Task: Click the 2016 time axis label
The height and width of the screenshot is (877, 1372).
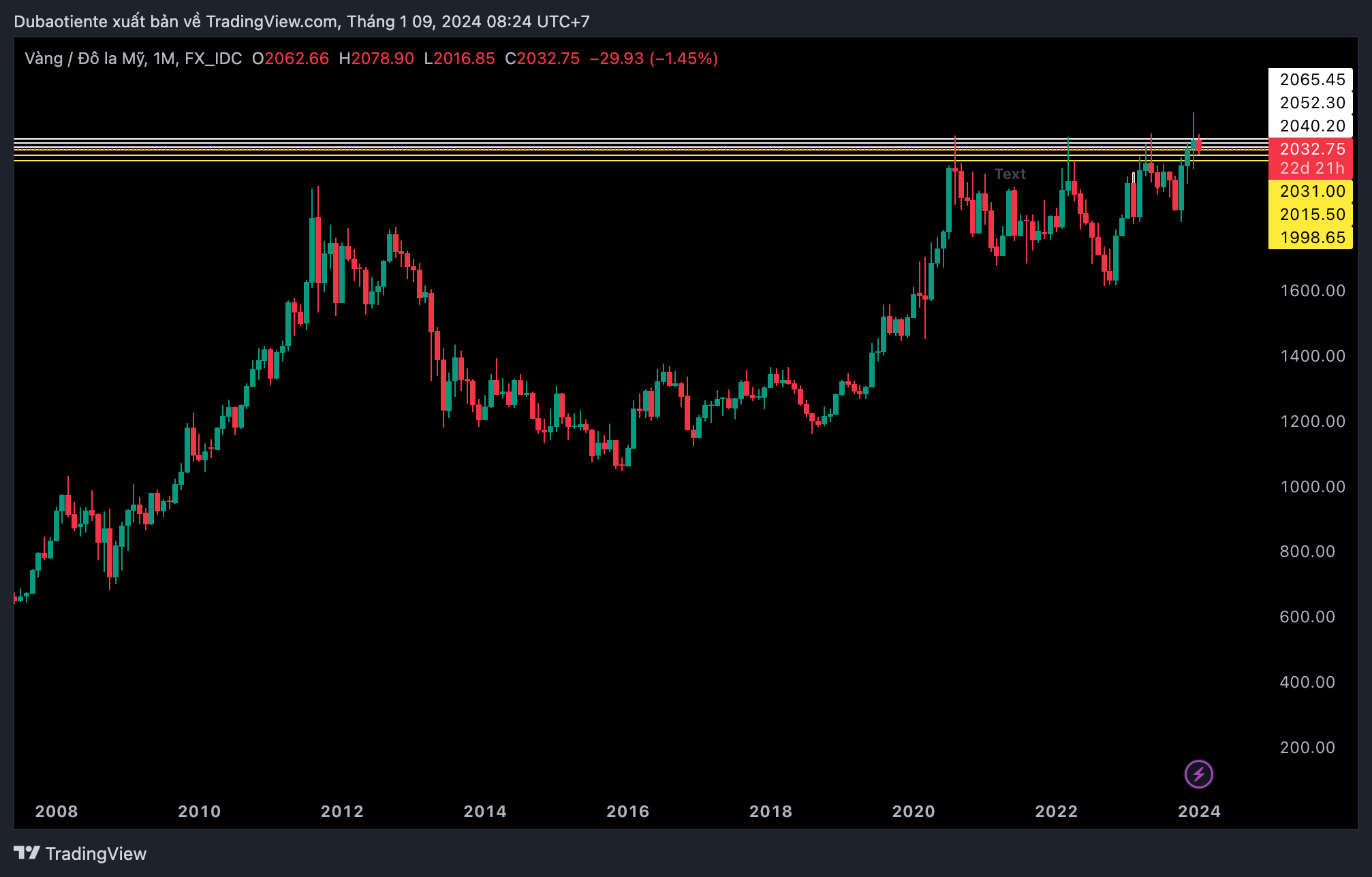Action: point(628,812)
